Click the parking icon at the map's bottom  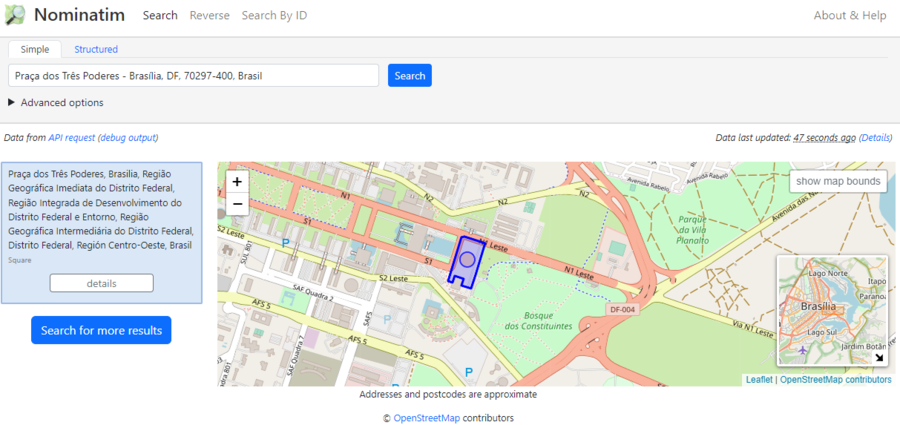[x=469, y=372]
